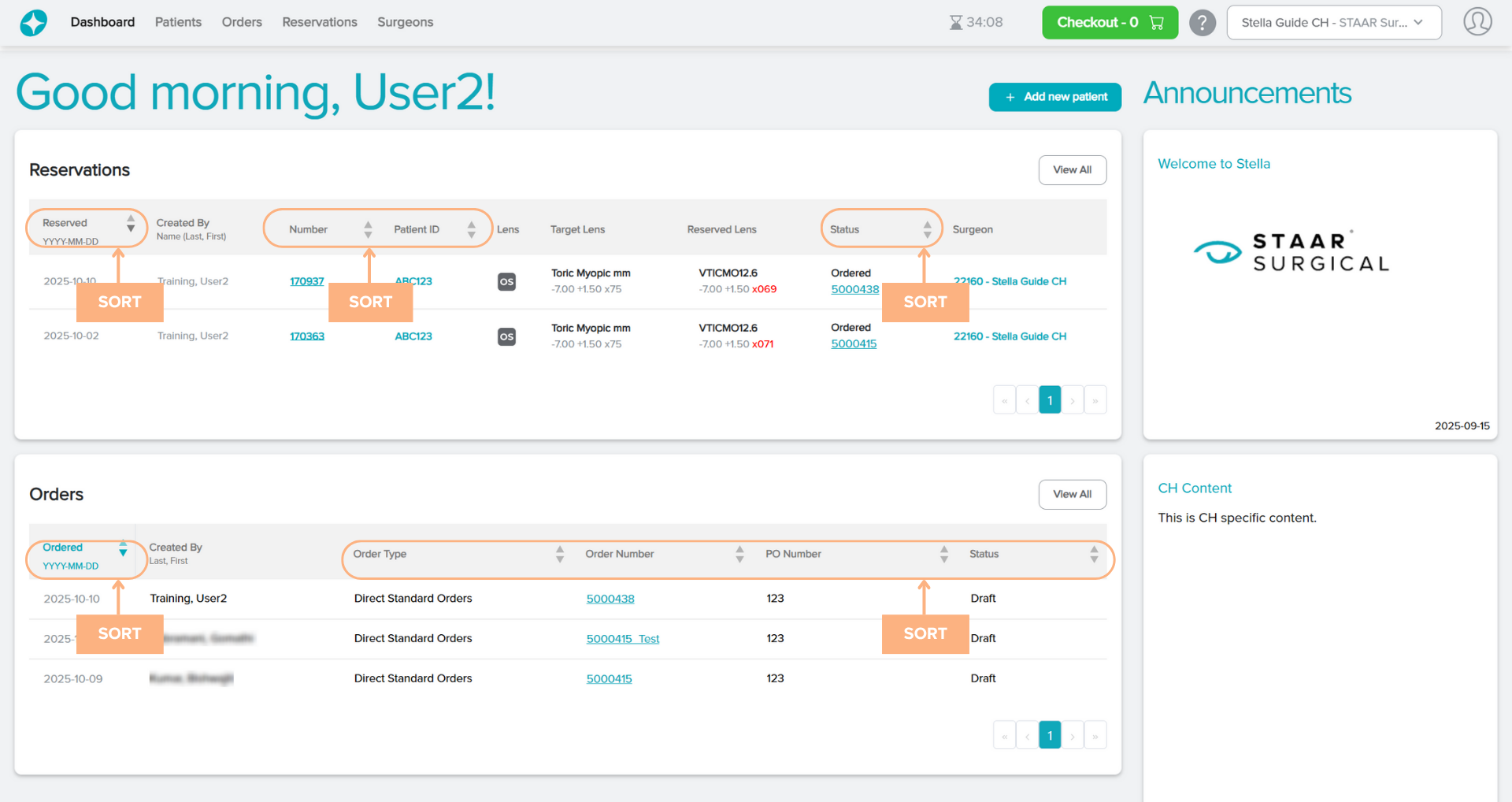Open the help question mark icon
Screen dimensions: 1512x802
pyautogui.click(x=1202, y=23)
